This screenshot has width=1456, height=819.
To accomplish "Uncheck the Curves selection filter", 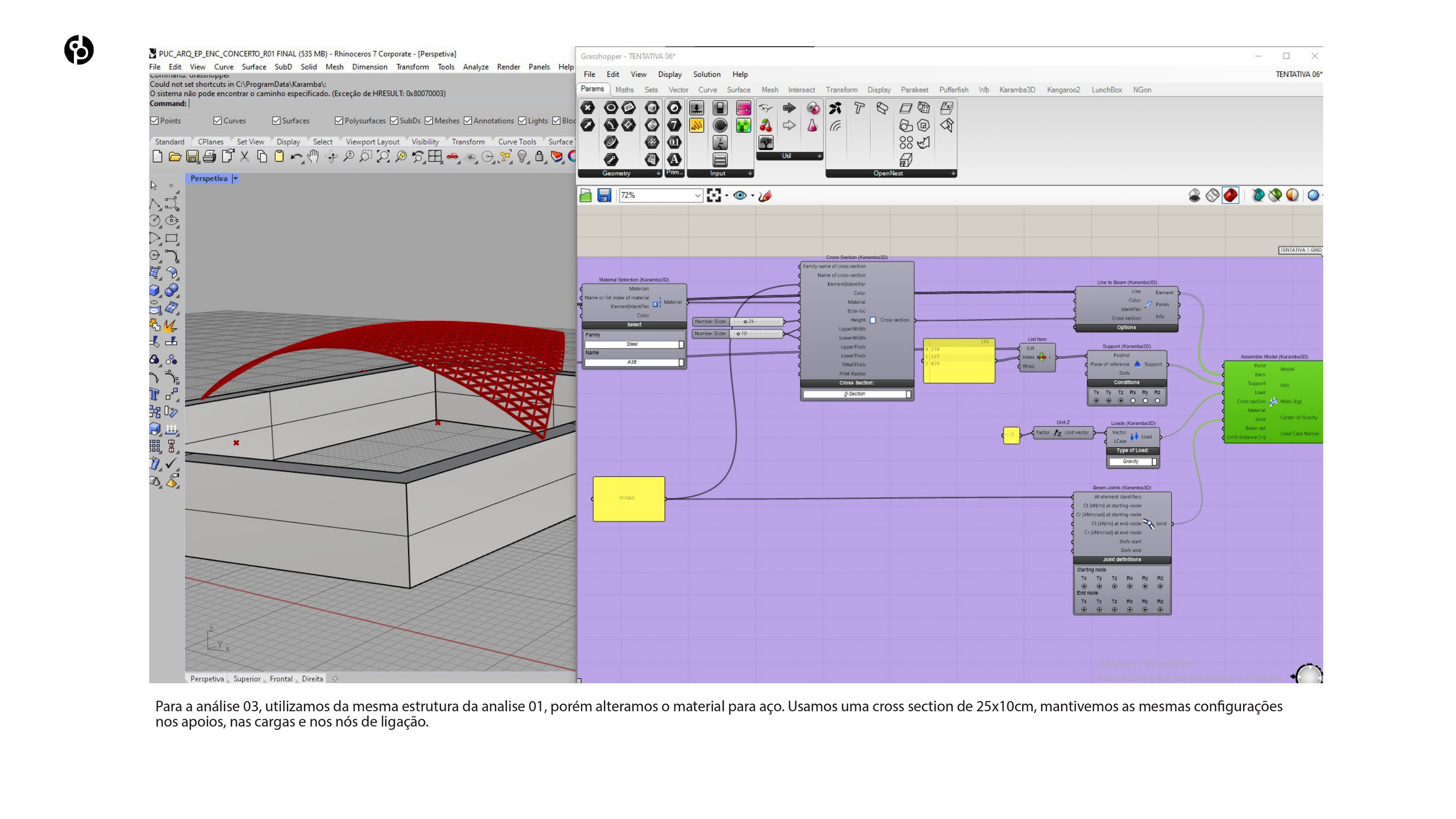I will click(x=218, y=121).
